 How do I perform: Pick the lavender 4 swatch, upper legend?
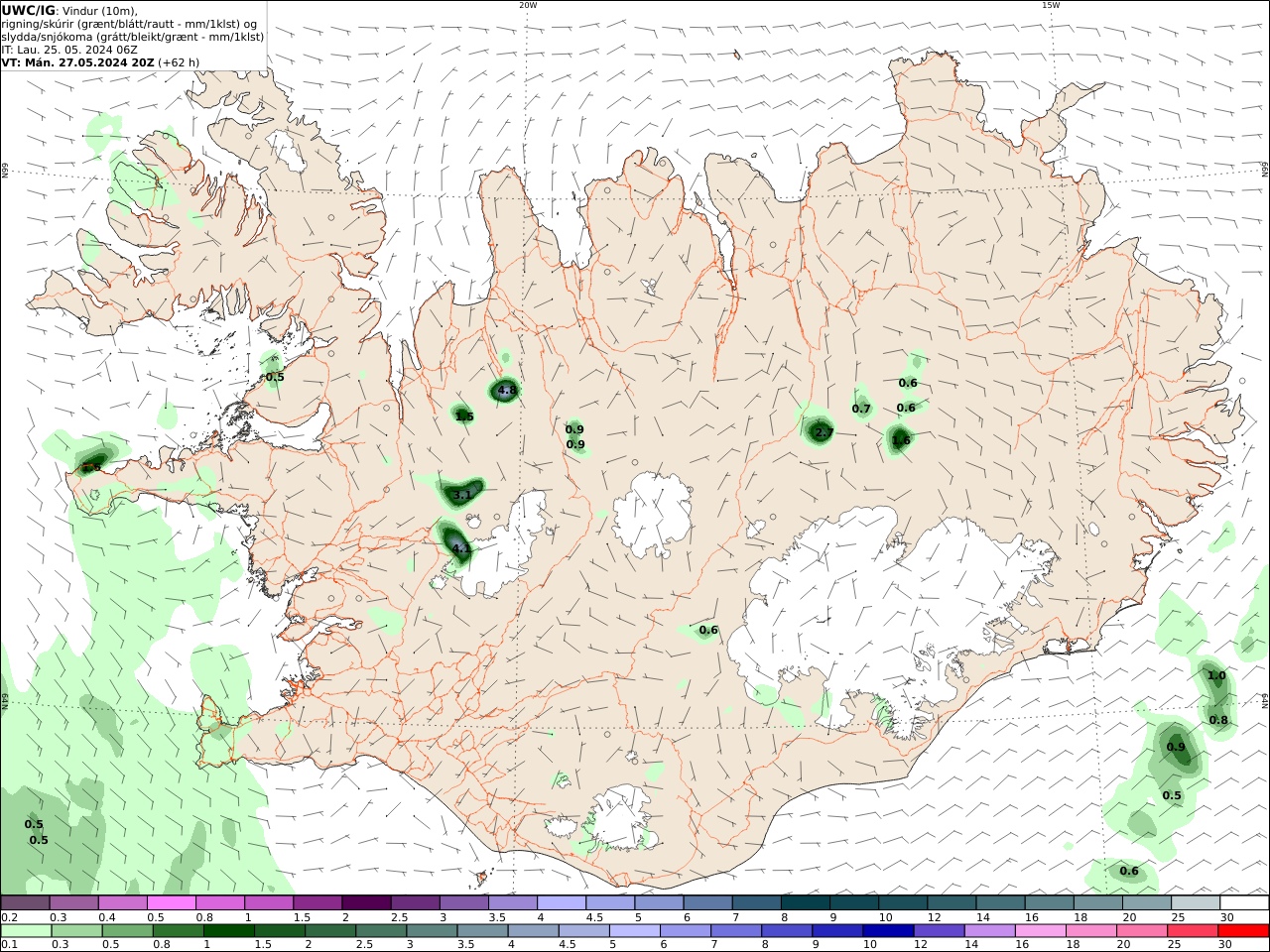coord(561,903)
